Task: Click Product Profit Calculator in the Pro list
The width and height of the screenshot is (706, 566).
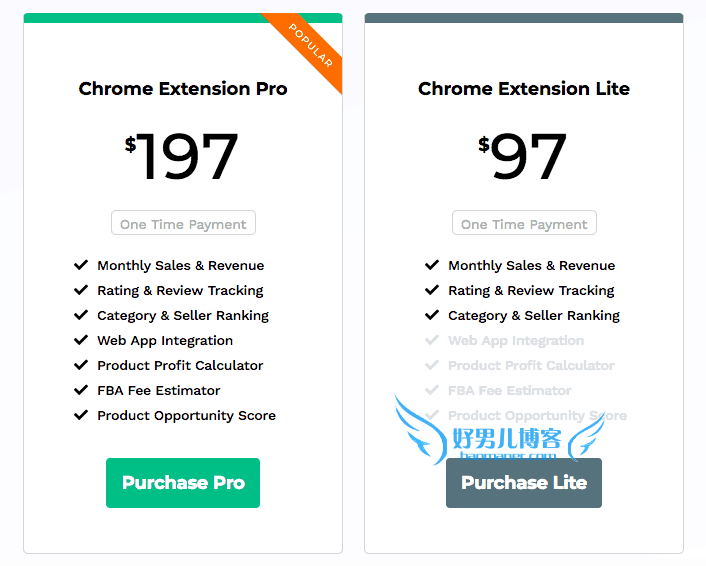Action: (180, 365)
